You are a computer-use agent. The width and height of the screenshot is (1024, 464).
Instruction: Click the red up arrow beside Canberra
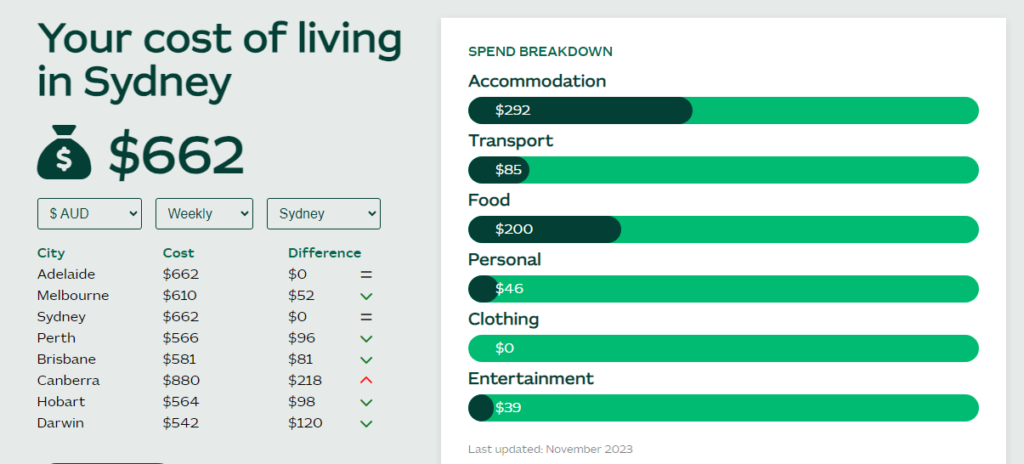[366, 380]
